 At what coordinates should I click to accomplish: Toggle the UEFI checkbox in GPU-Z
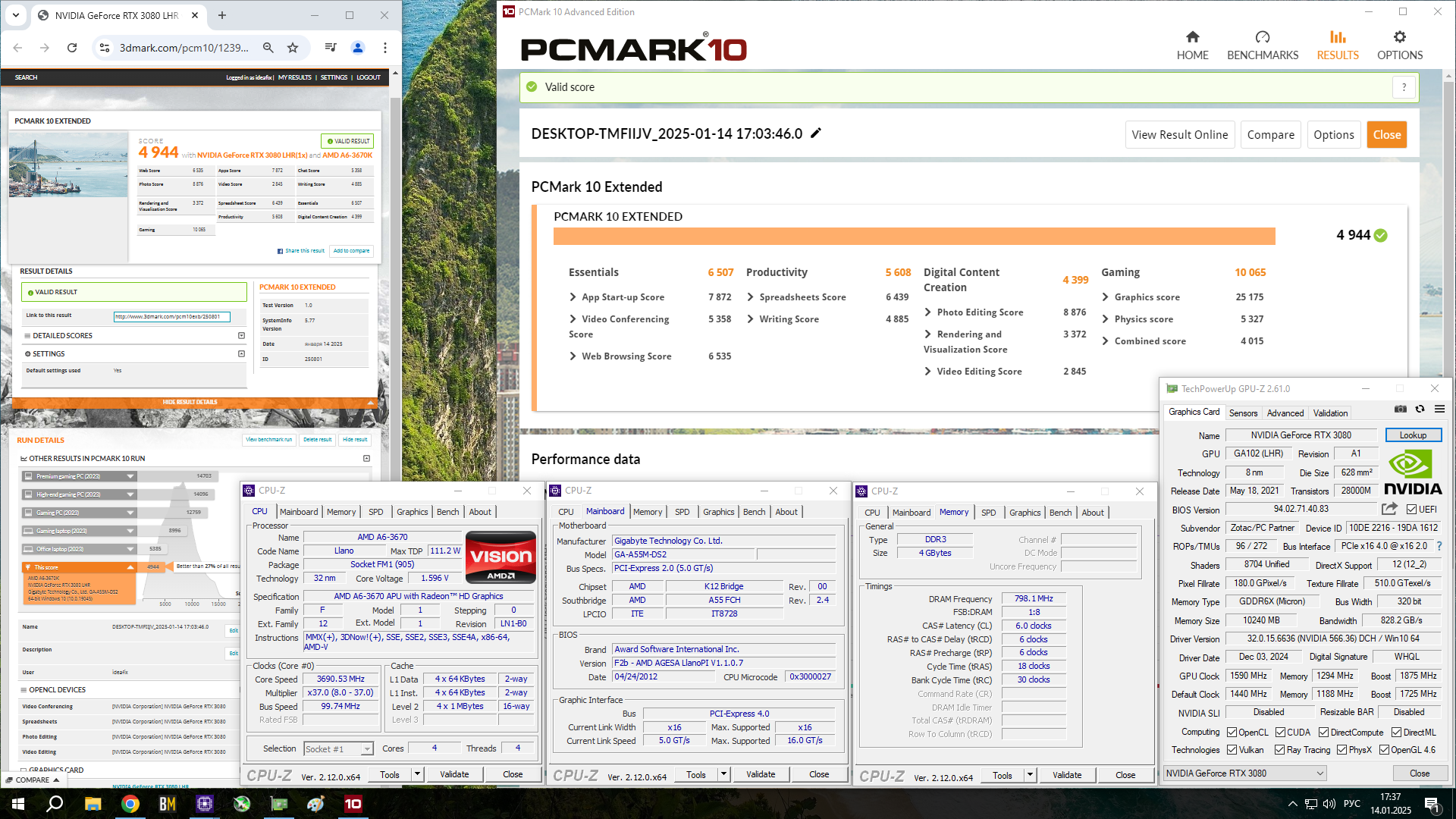(x=1411, y=510)
